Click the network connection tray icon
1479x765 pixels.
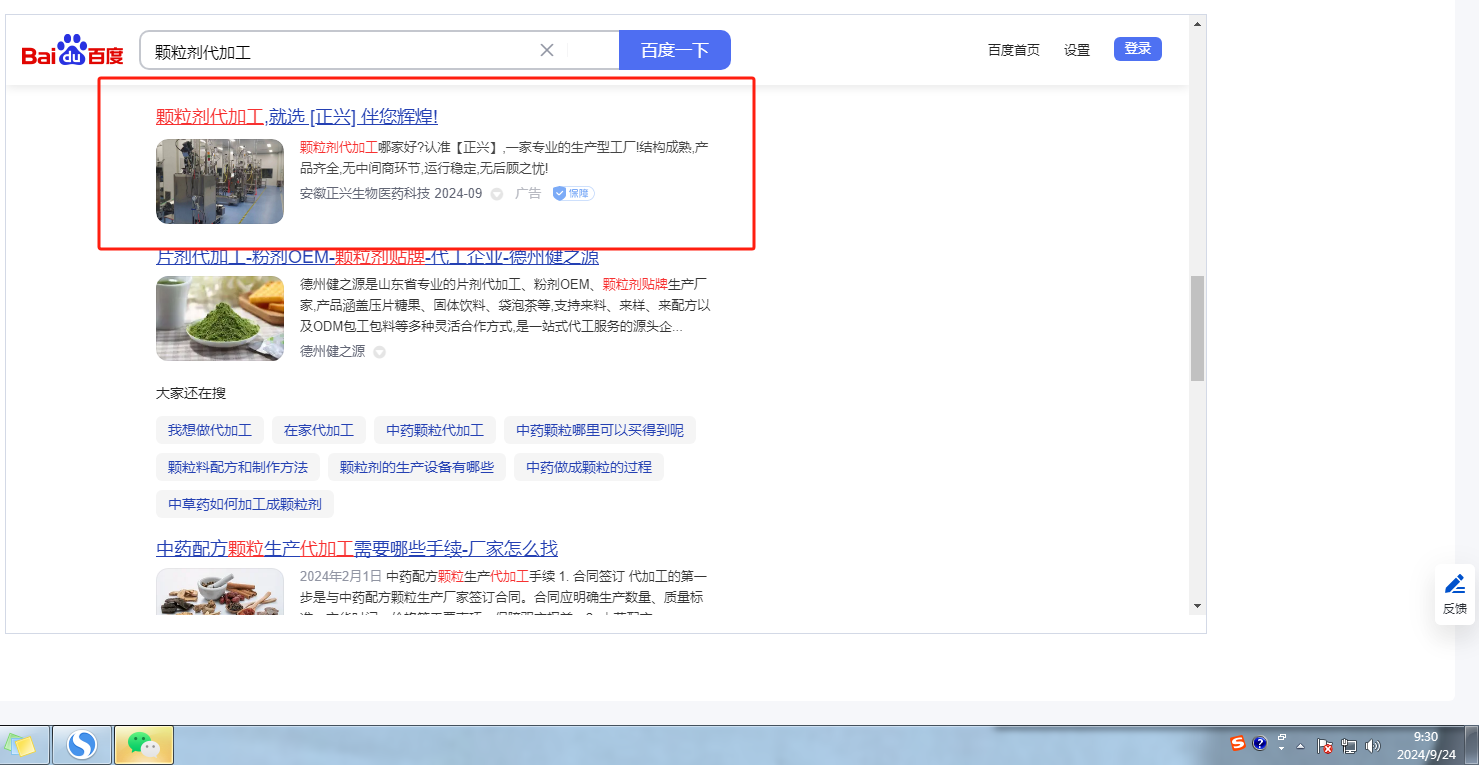pos(1349,746)
